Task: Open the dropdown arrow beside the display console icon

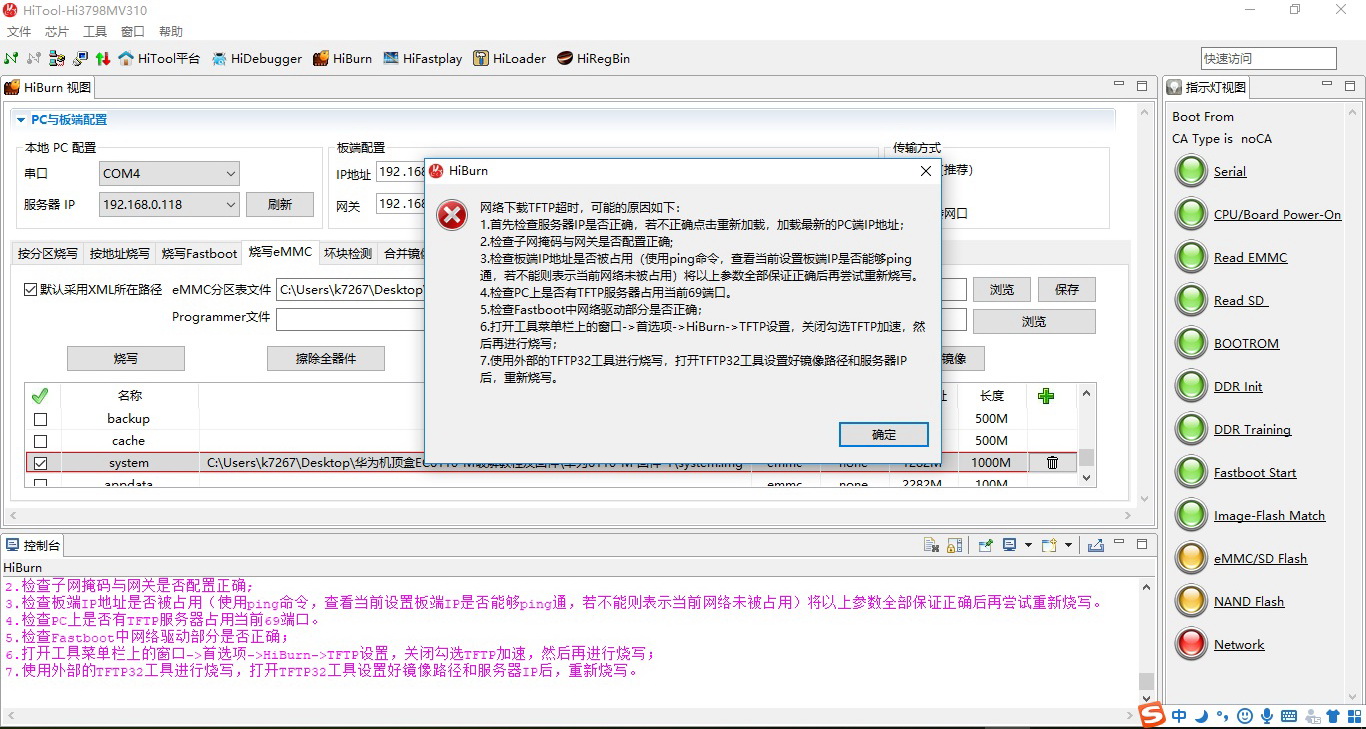Action: [x=1028, y=545]
